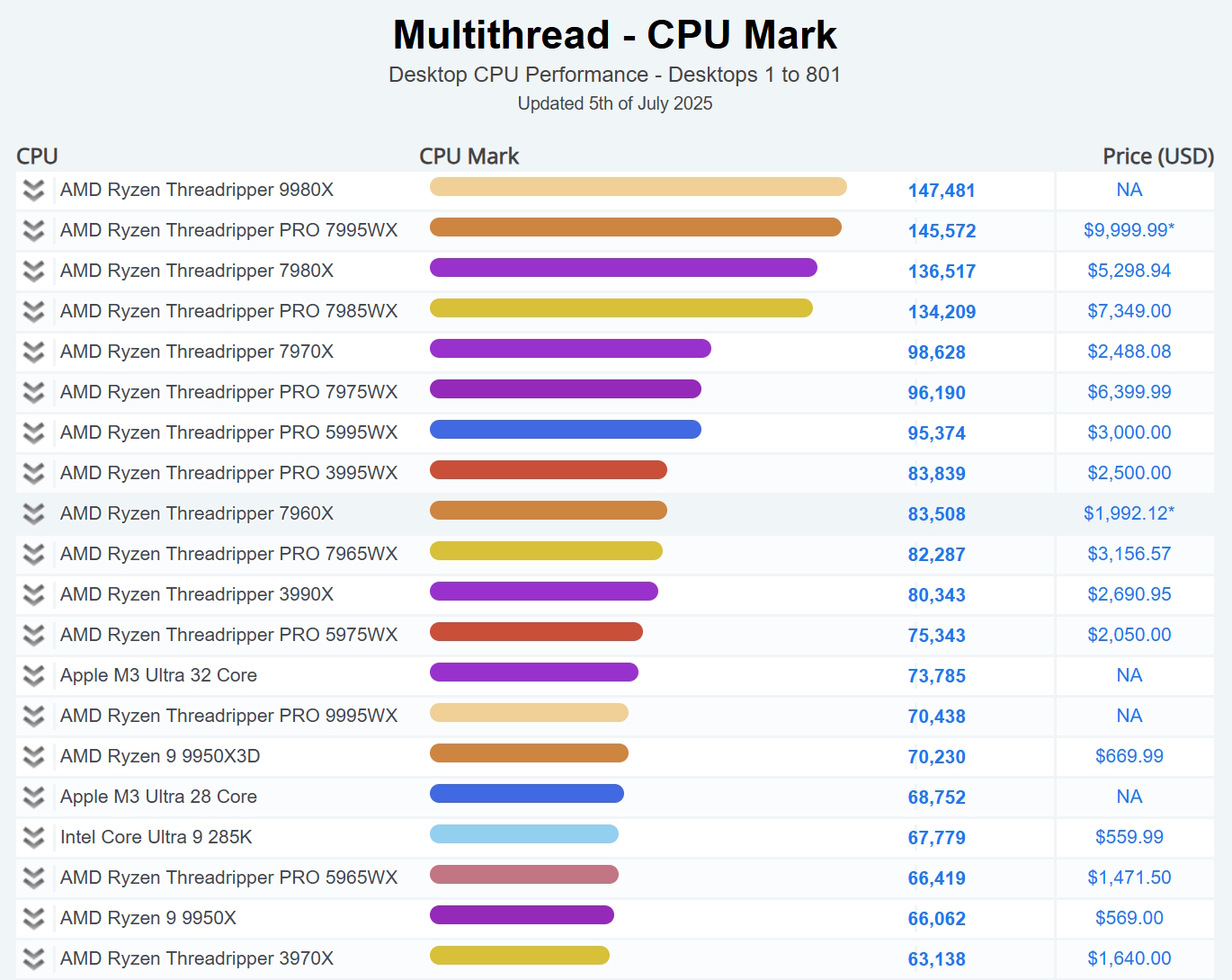Click the 136,517 CPU Mark score

tap(942, 272)
